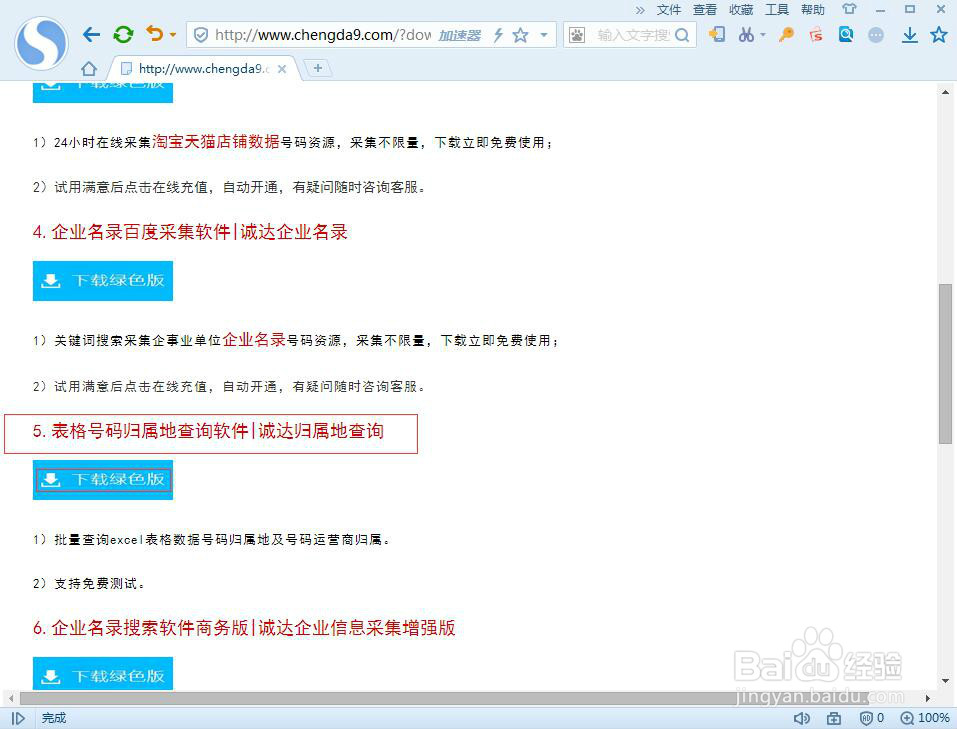Click the chengda9.com address bar URL
This screenshot has width=957, height=729.
323,35
